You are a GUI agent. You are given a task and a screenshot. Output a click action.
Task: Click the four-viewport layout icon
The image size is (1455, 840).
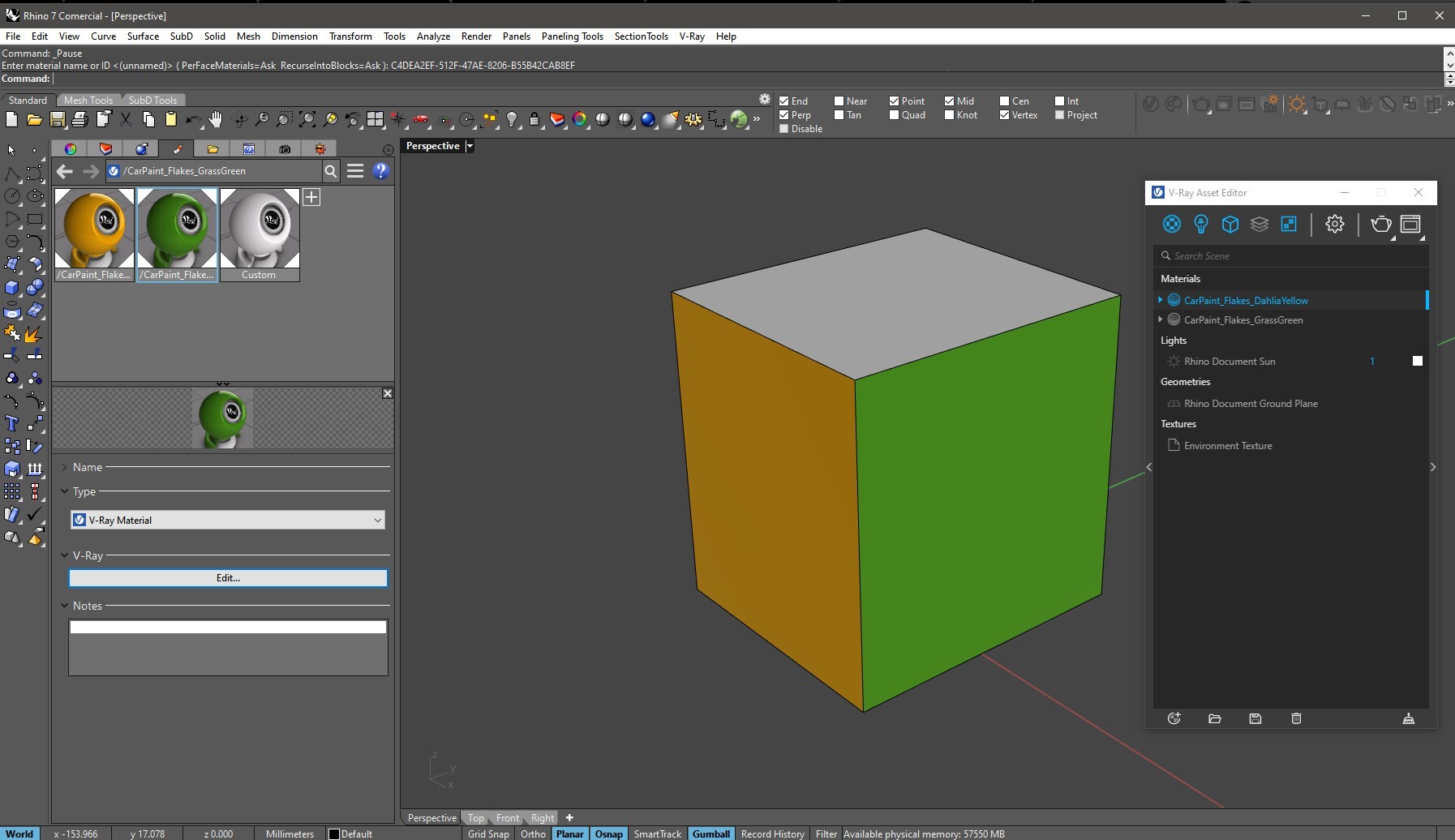tap(375, 119)
